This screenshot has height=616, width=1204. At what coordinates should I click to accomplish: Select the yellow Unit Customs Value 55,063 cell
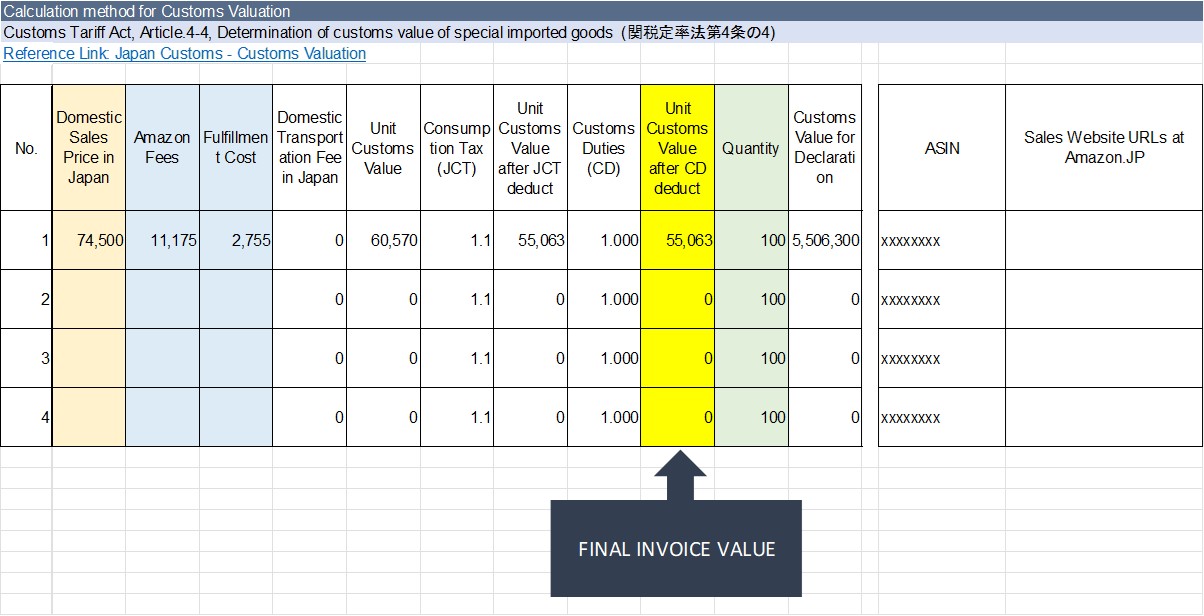click(676, 241)
